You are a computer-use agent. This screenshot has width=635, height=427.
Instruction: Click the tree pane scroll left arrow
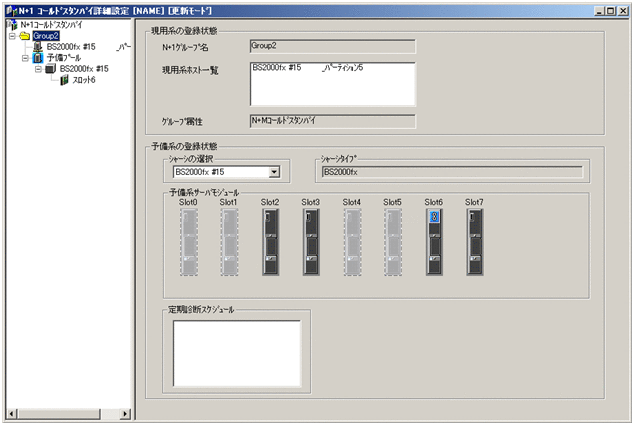pyautogui.click(x=11, y=414)
